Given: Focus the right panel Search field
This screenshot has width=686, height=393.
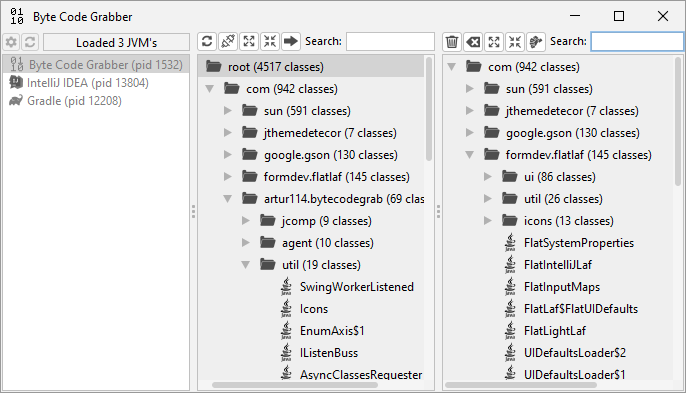Looking at the screenshot, I should [637, 42].
